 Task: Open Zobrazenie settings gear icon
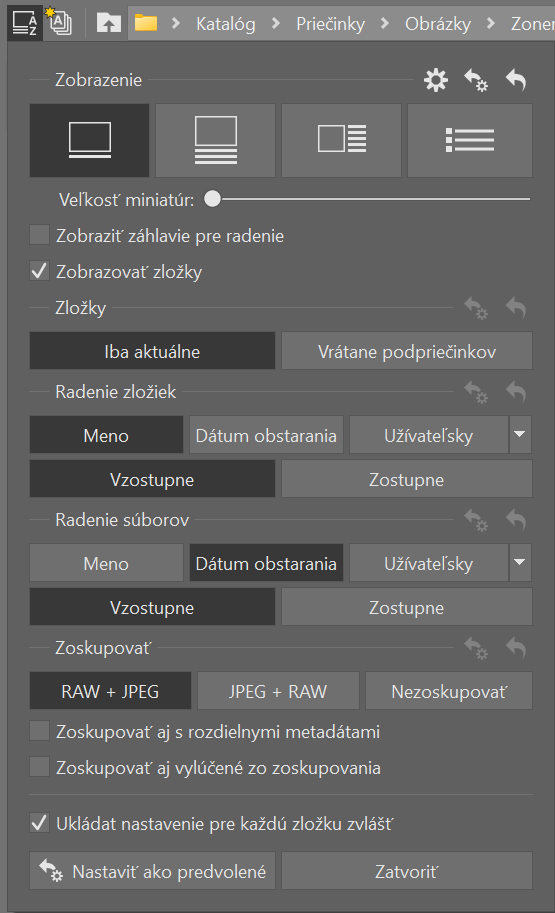pos(436,80)
